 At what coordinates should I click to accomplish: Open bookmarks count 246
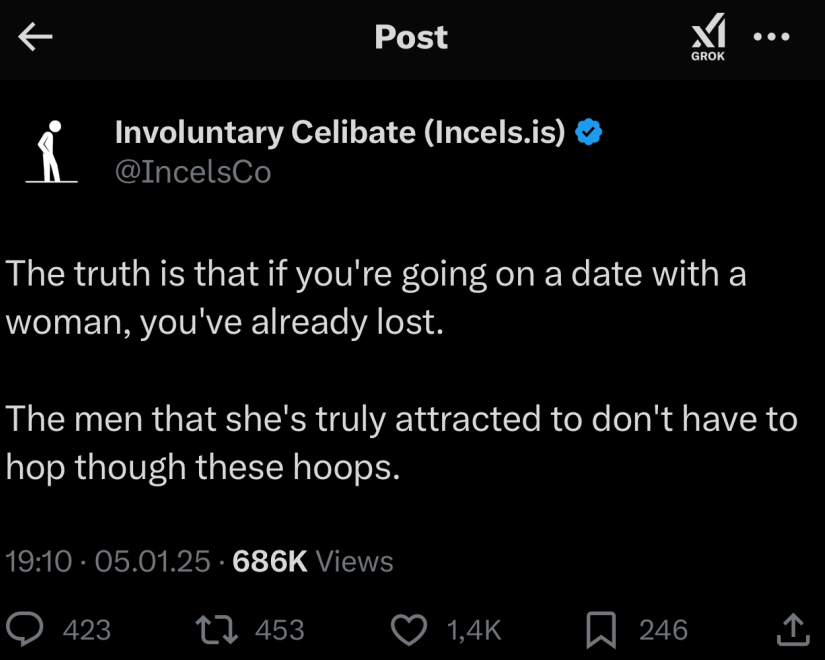pyautogui.click(x=662, y=629)
